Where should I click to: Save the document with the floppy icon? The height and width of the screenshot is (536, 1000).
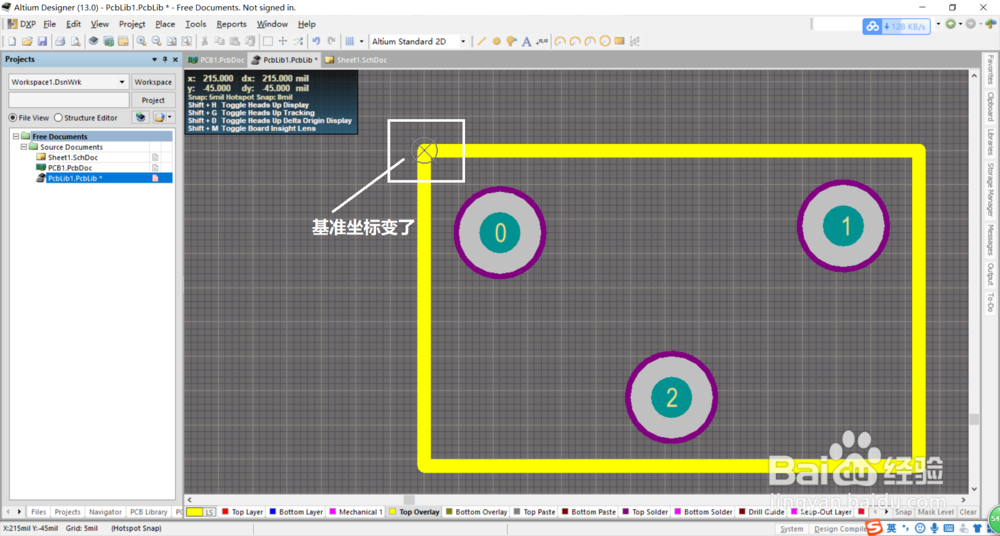(x=42, y=41)
